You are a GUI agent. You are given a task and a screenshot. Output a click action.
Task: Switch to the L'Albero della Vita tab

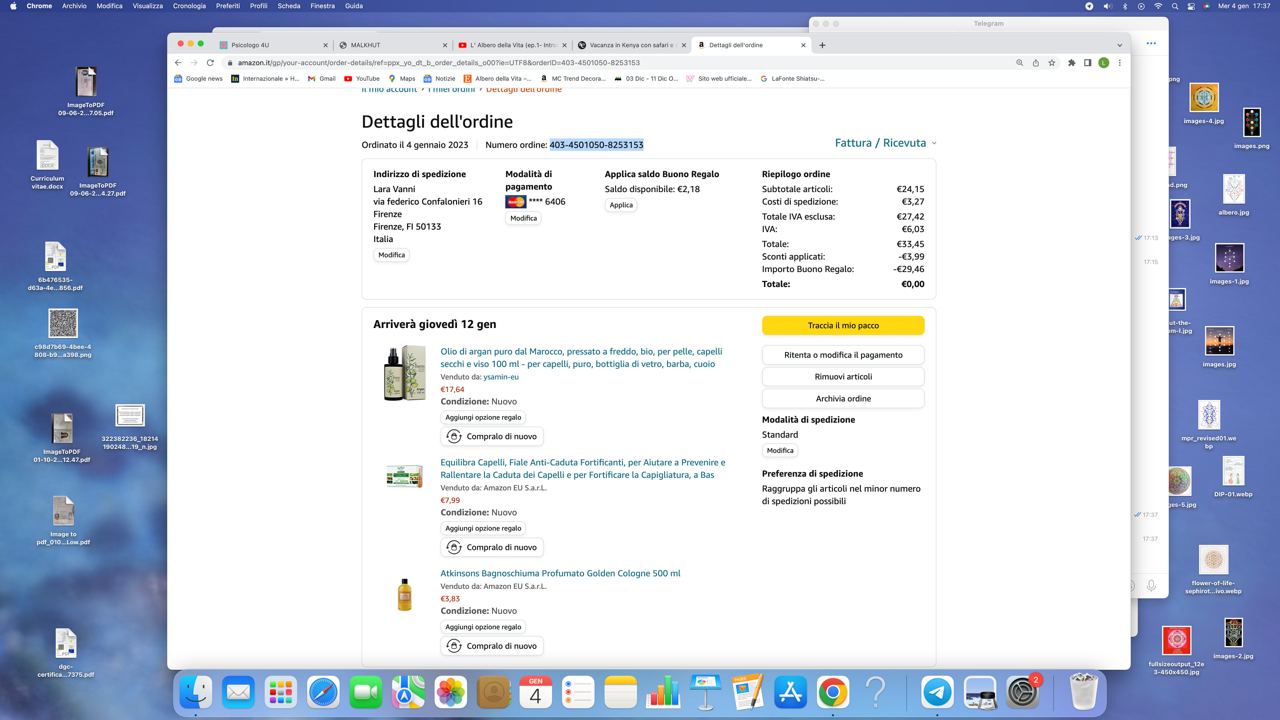click(511, 45)
